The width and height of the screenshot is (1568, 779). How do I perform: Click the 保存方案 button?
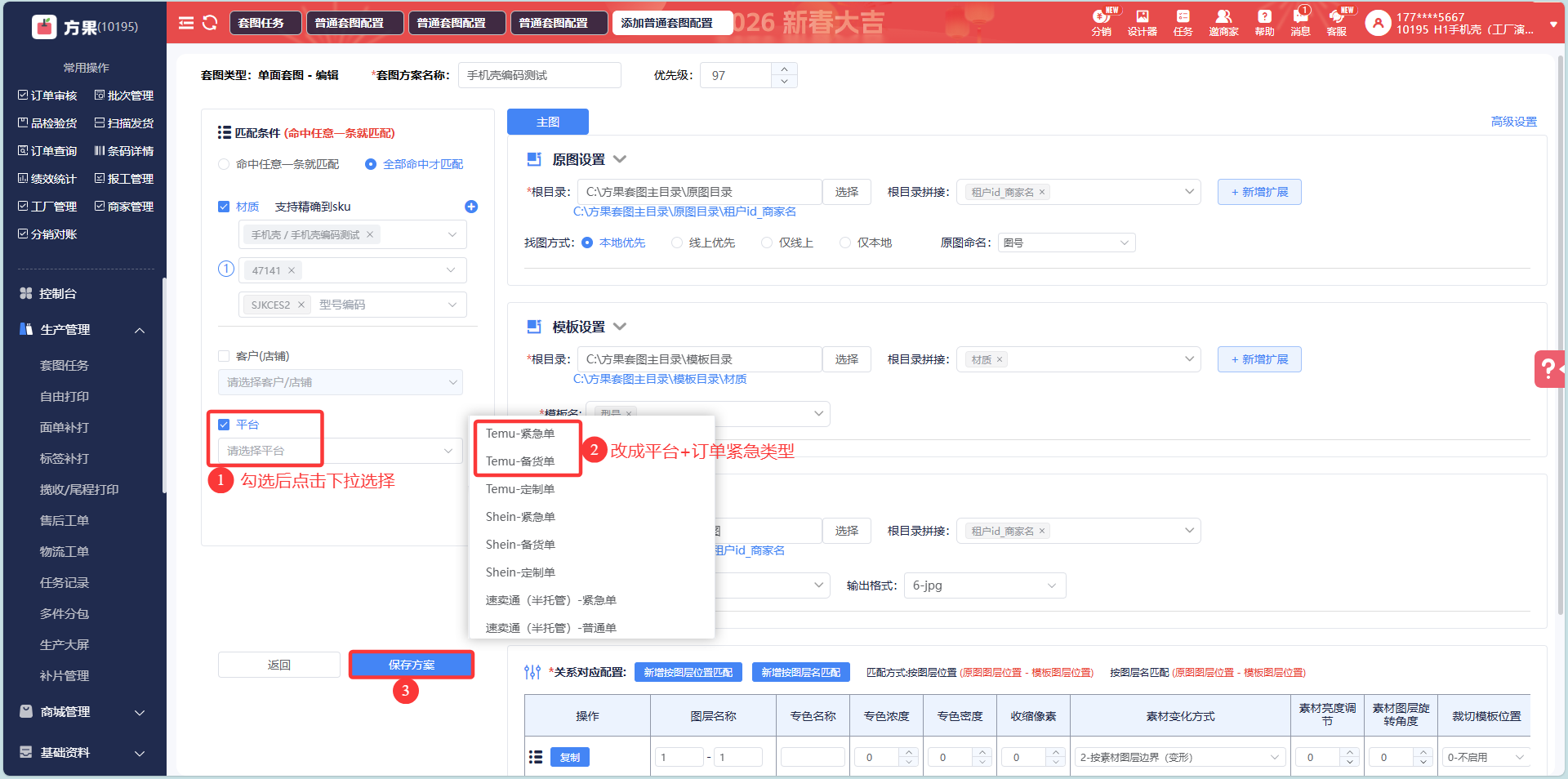[412, 665]
